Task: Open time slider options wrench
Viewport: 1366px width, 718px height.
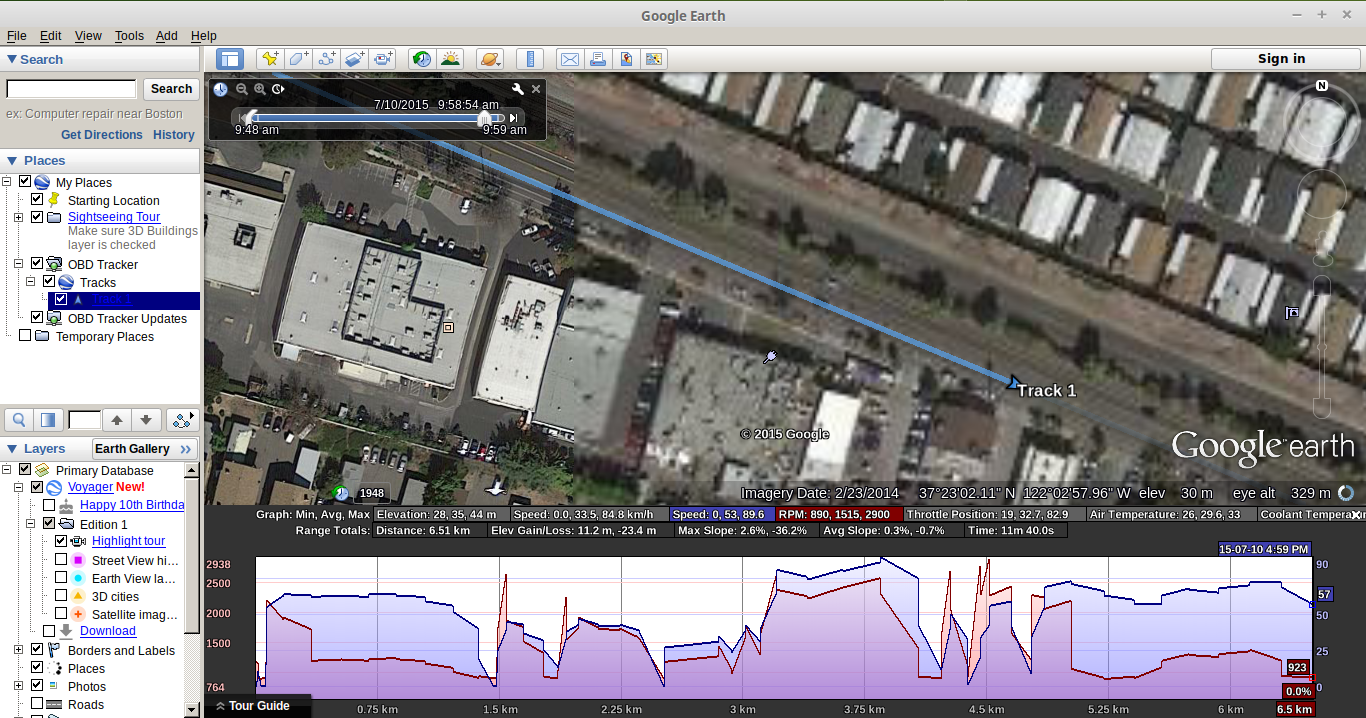Action: (518, 89)
